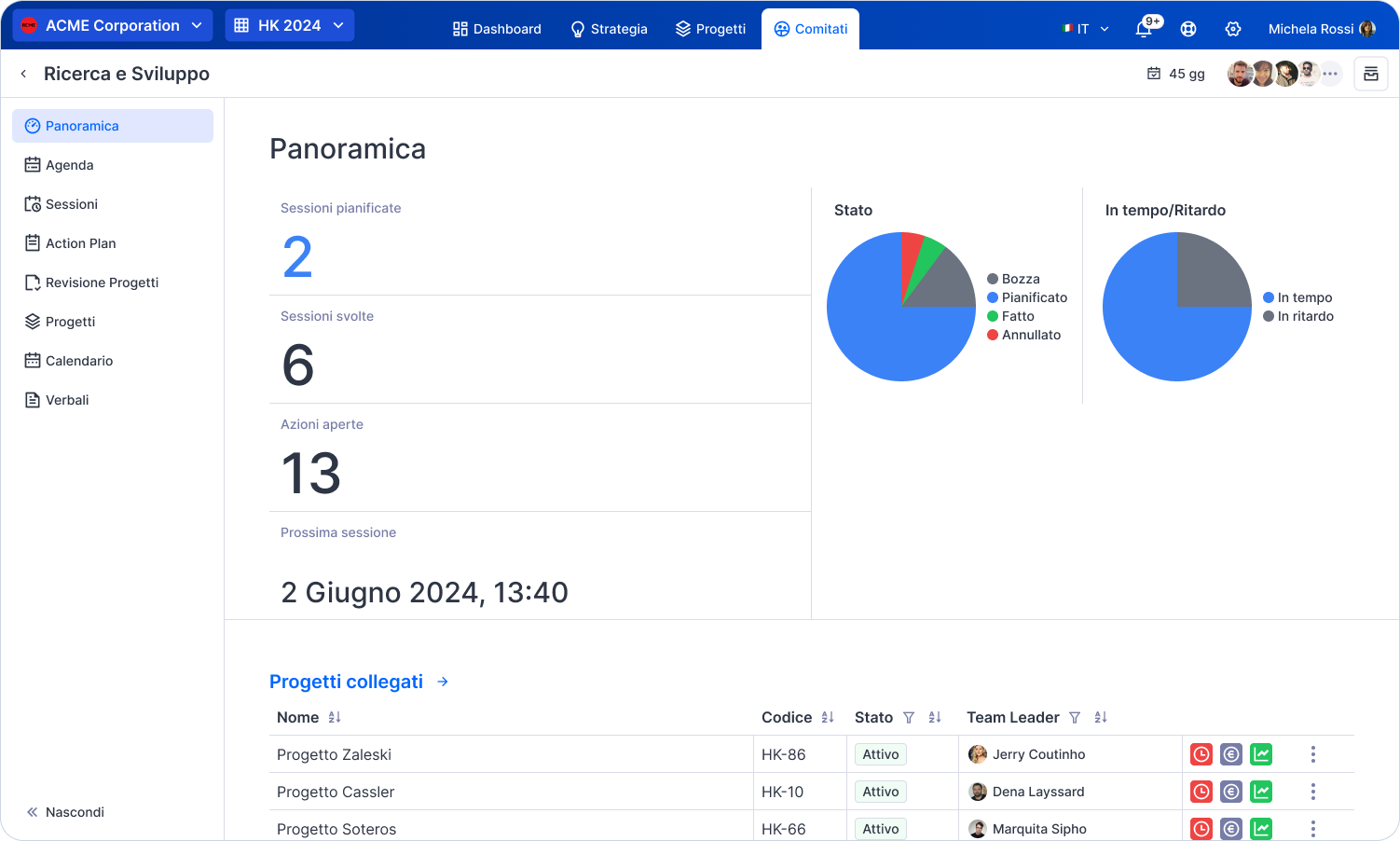Click the red clock icon for Progetto Cassler
This screenshot has height=841, width=1400.
pyautogui.click(x=1201, y=792)
